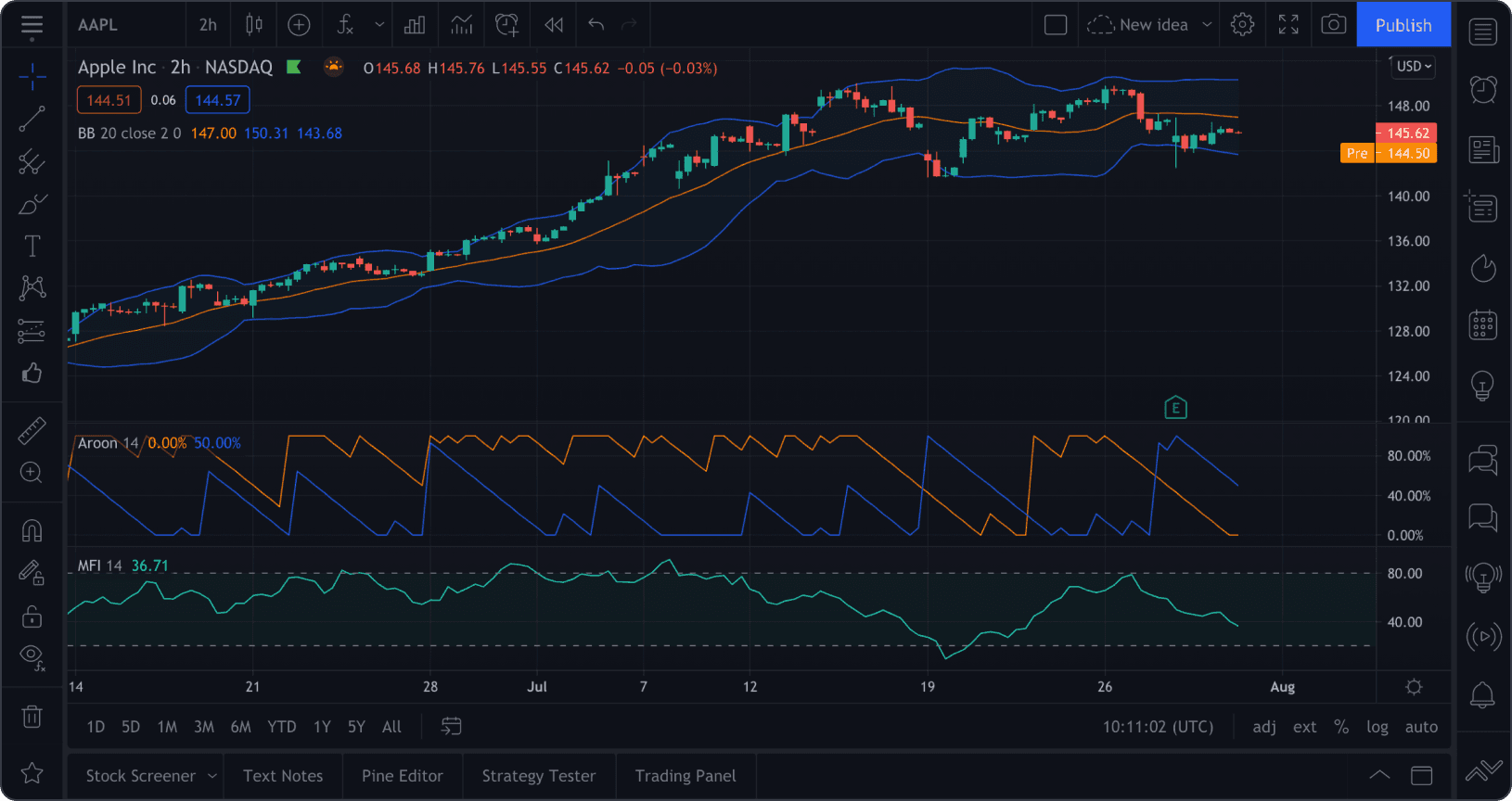Toggle adj price adjustment option
The height and width of the screenshot is (801, 1512).
tap(1263, 727)
